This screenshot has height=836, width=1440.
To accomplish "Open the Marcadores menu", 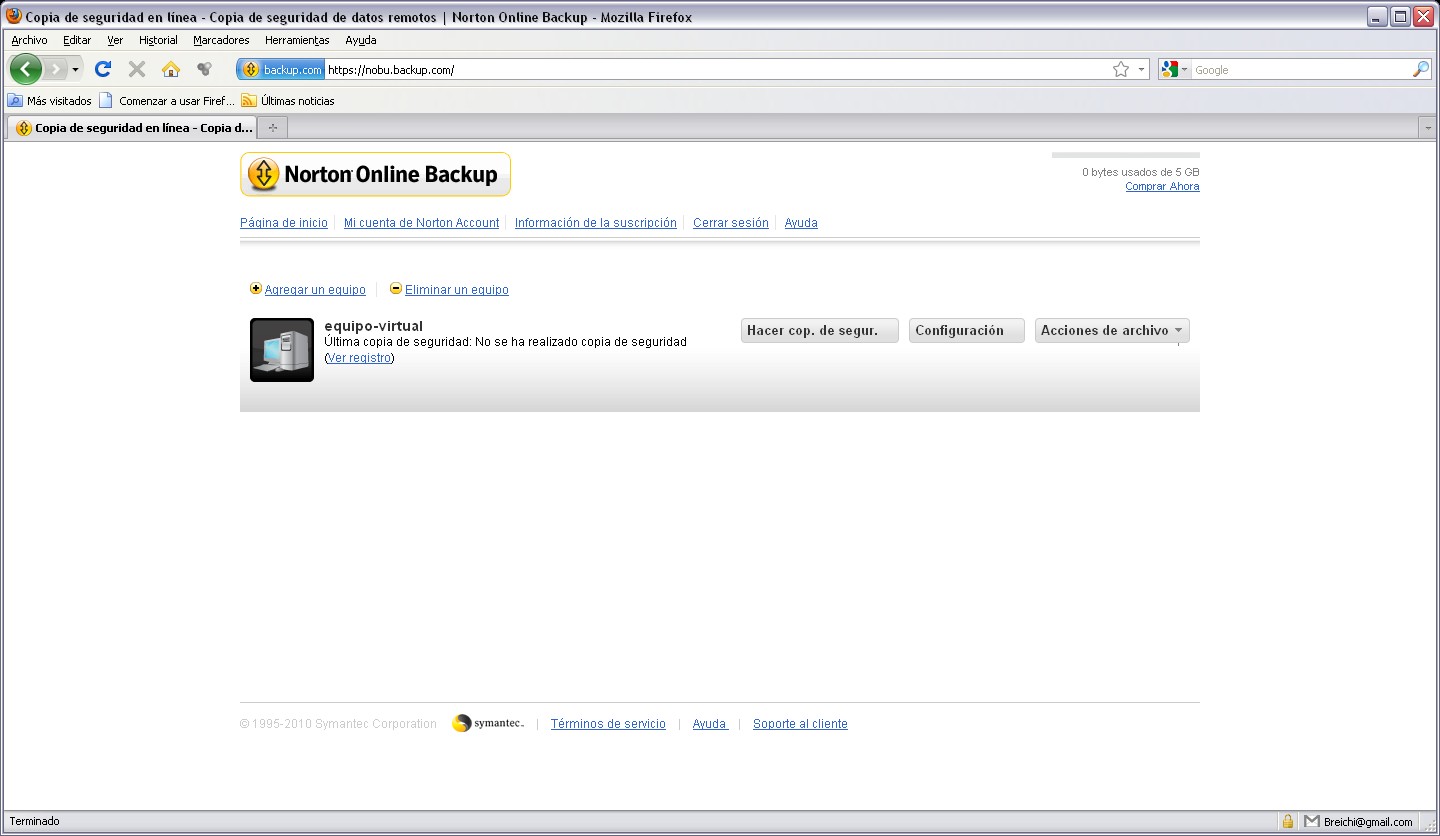I will click(x=221, y=40).
